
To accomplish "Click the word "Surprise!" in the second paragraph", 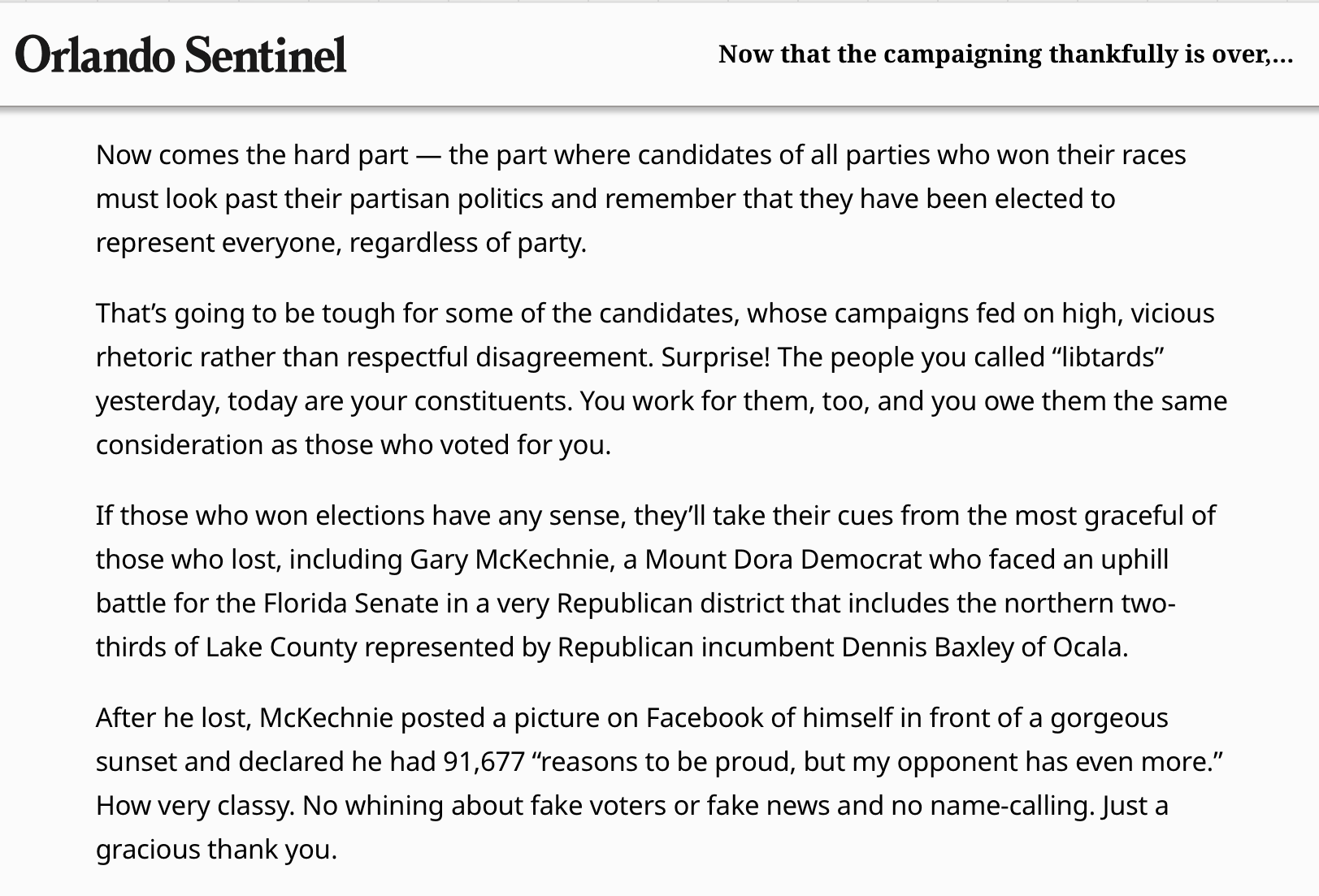I will (715, 357).
